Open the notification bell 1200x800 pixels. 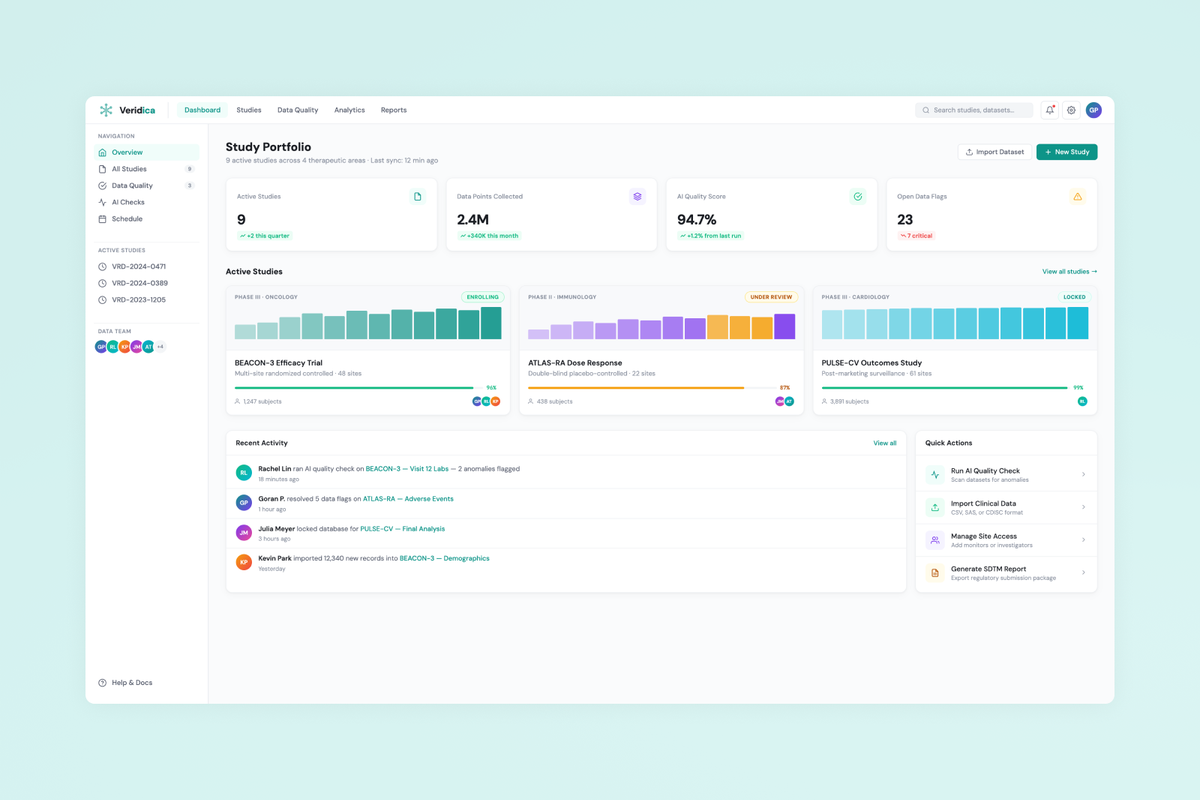(x=1048, y=110)
